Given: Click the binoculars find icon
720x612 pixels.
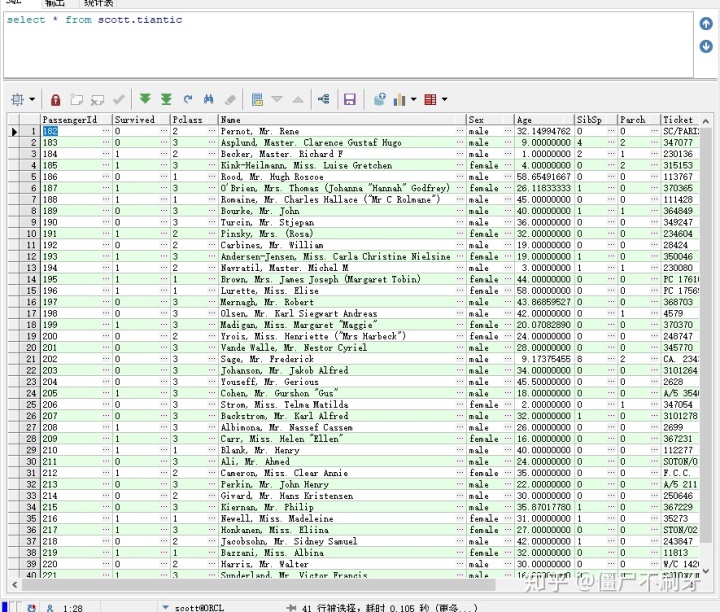Looking at the screenshot, I should tap(208, 99).
